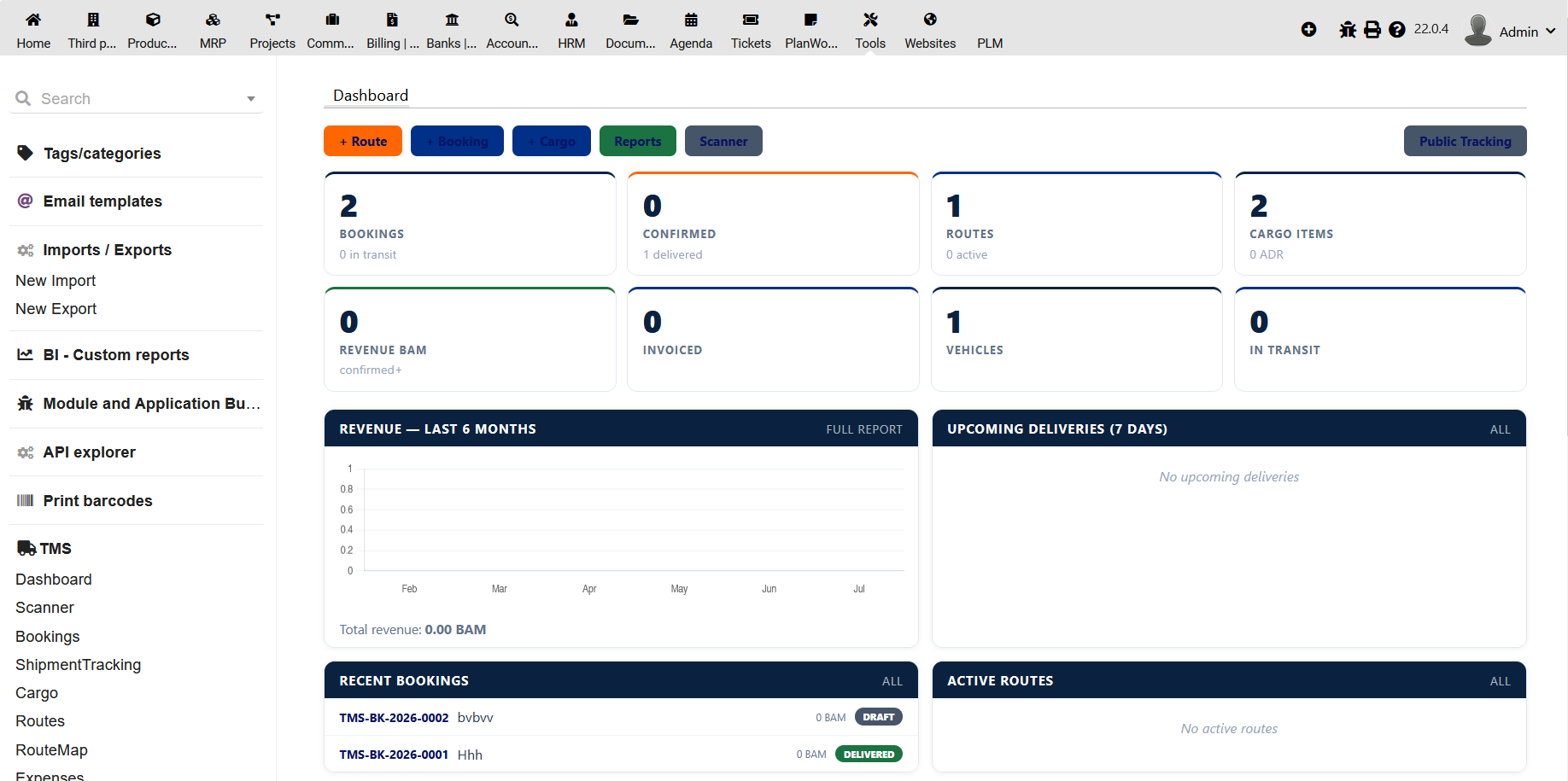Click ALL in Recent Bookings header
The width and height of the screenshot is (1568, 781).
892,681
